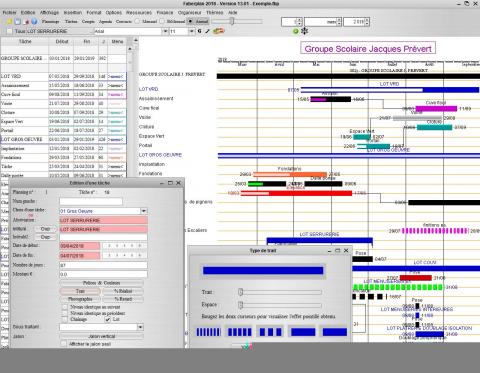
Task: Click the Photographie button
Action: click(80, 299)
